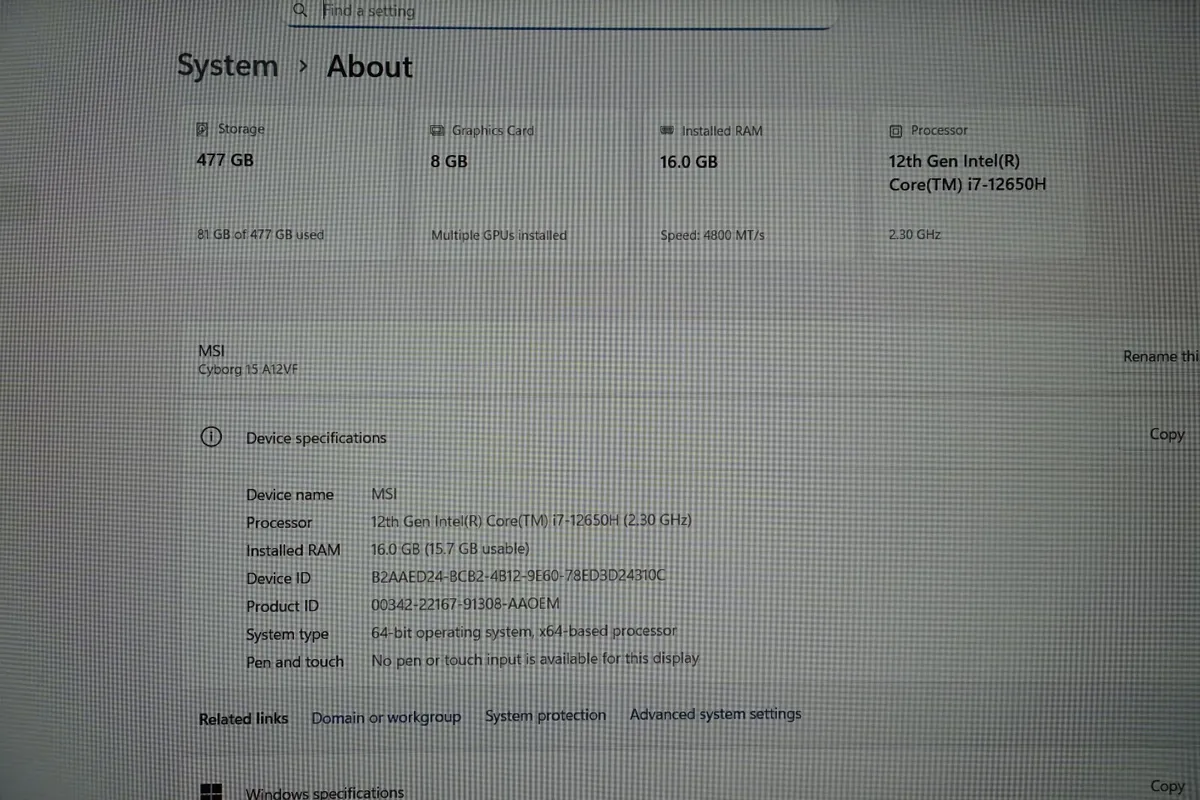Screen dimensions: 1200x800
Task: Click the Installed RAM icon
Action: point(667,131)
